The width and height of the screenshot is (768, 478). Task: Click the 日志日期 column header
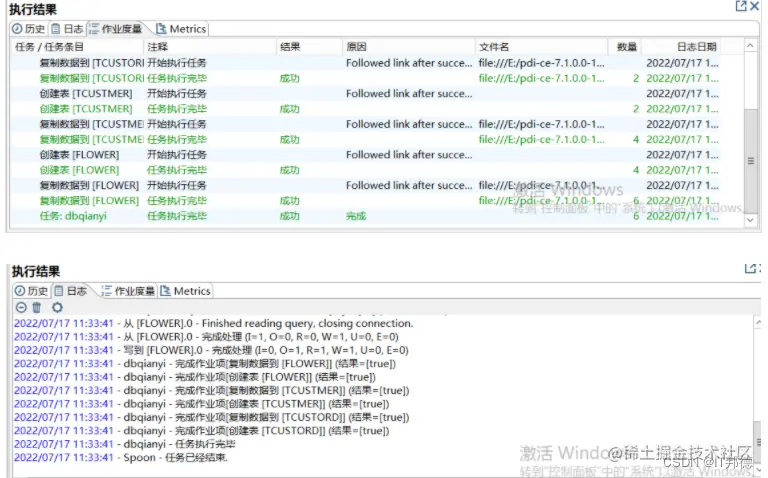[681, 47]
